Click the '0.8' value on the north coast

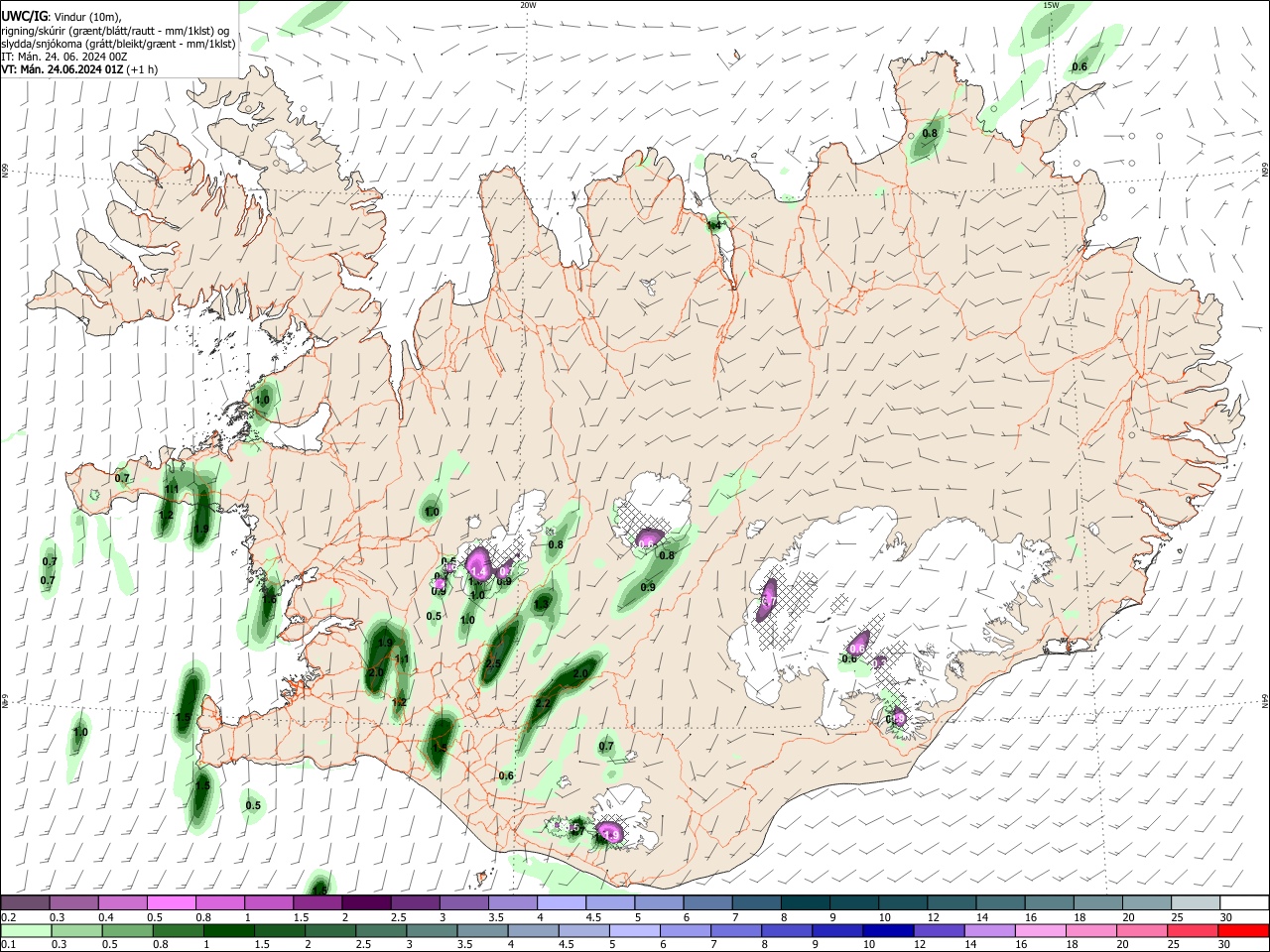coord(930,133)
